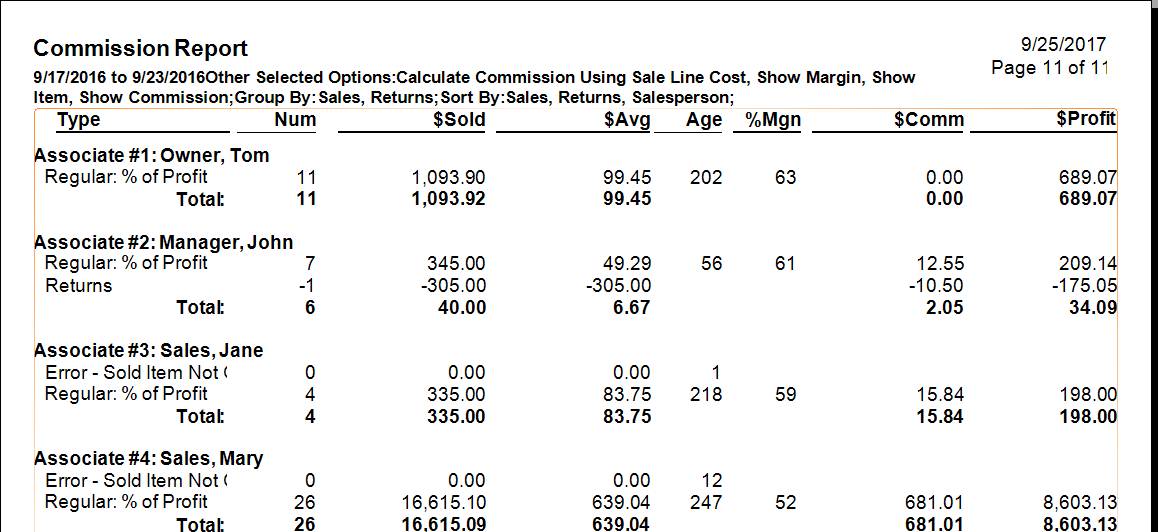This screenshot has width=1158, height=532.
Task: Click the Associate #3: Sales, Jane heading
Action: pos(149,350)
